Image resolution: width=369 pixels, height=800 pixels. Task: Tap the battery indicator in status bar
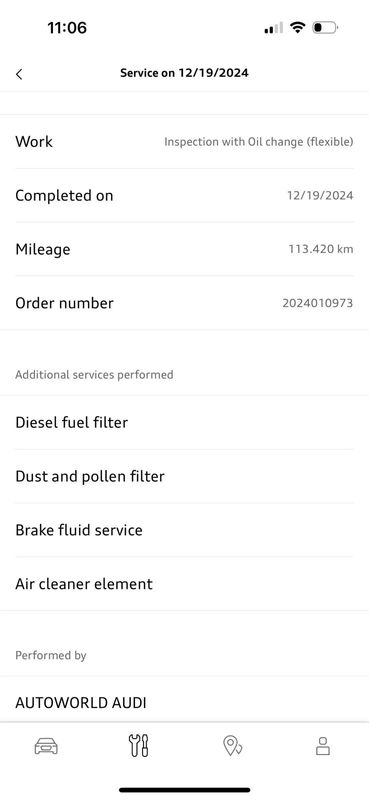325,28
